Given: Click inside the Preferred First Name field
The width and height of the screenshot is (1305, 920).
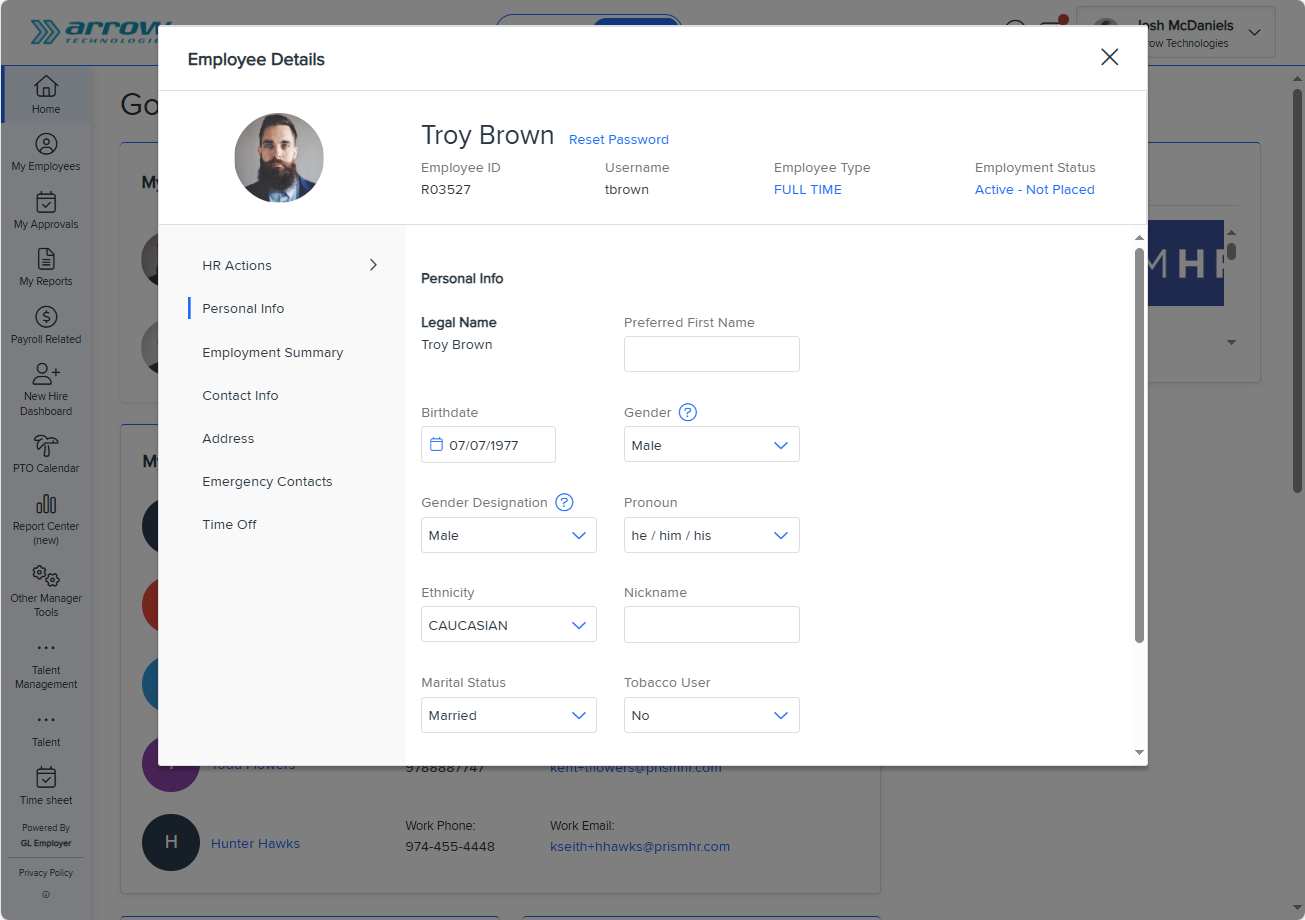Looking at the screenshot, I should [x=711, y=354].
